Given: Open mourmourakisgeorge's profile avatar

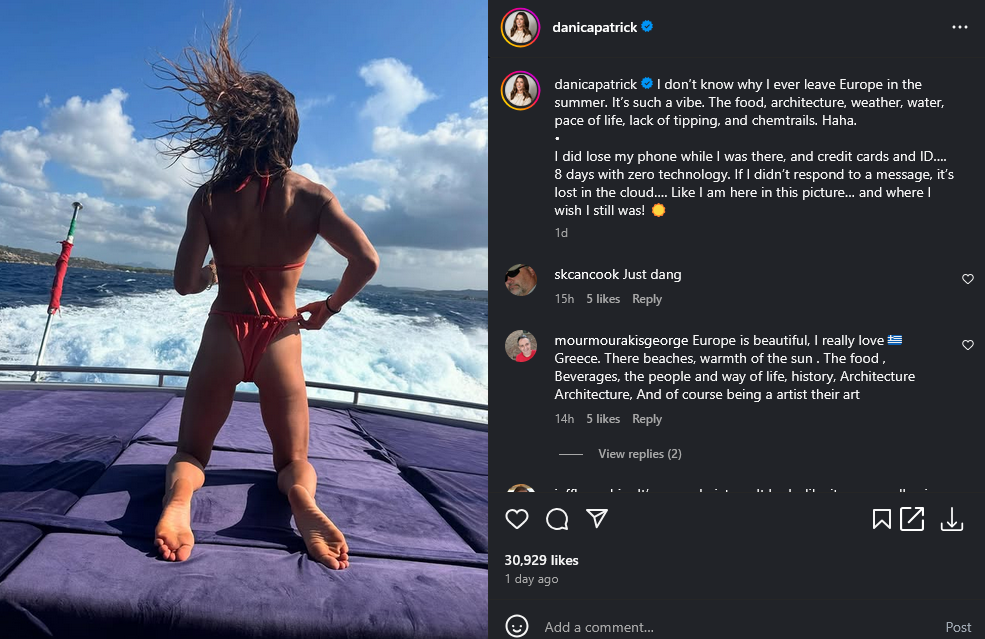Looking at the screenshot, I should pyautogui.click(x=521, y=346).
